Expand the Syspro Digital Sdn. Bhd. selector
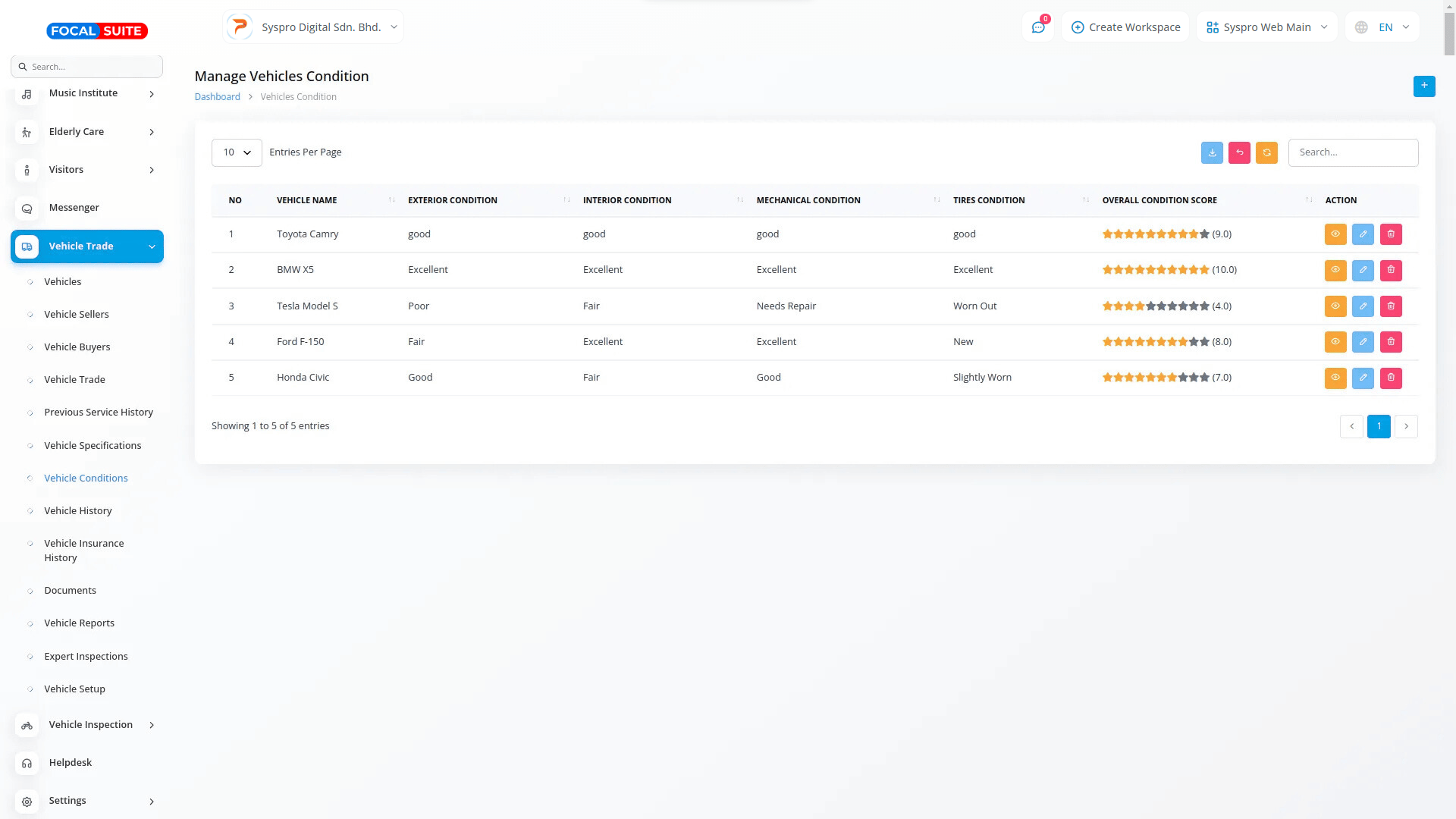1456x819 pixels. (313, 27)
